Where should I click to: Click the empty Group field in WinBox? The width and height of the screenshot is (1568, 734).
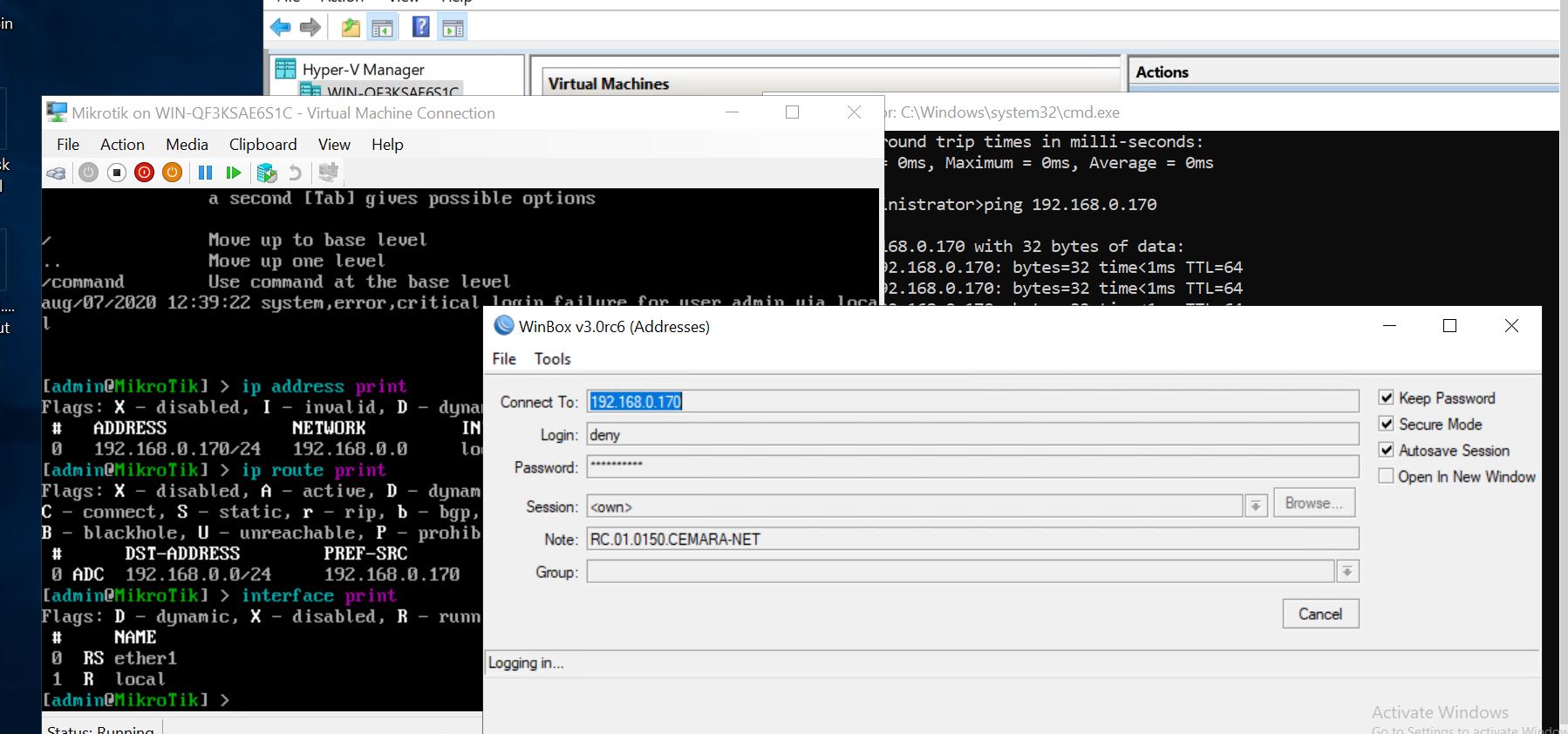tap(960, 572)
